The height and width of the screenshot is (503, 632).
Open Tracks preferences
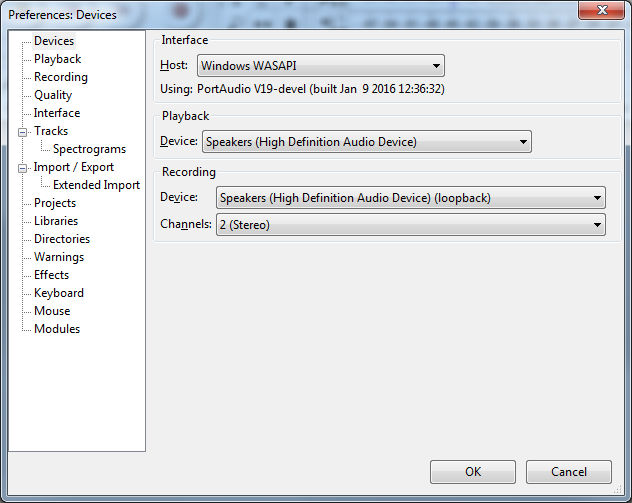click(51, 131)
